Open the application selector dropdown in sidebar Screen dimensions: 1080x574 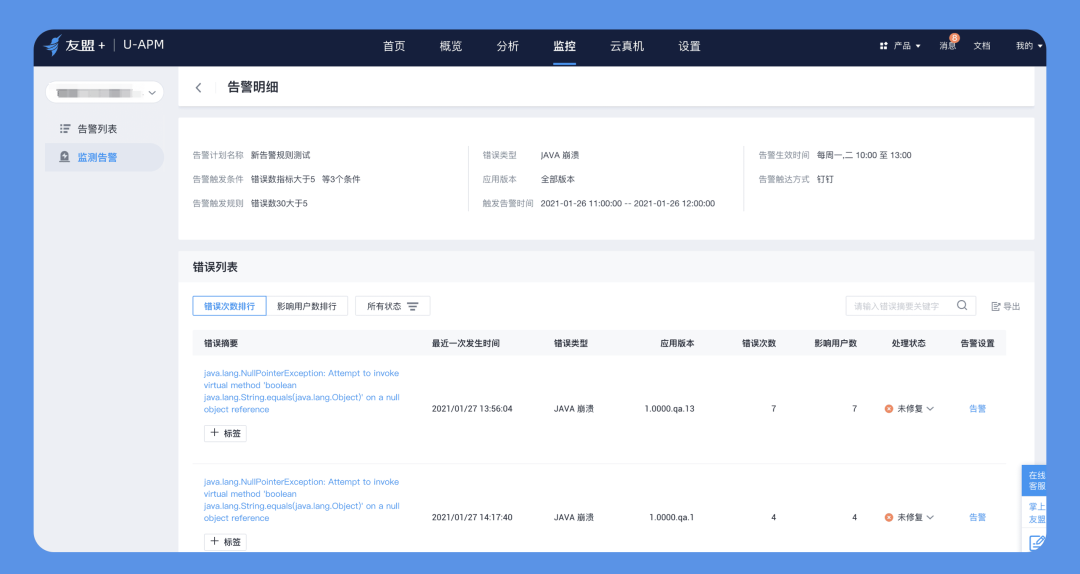105,92
